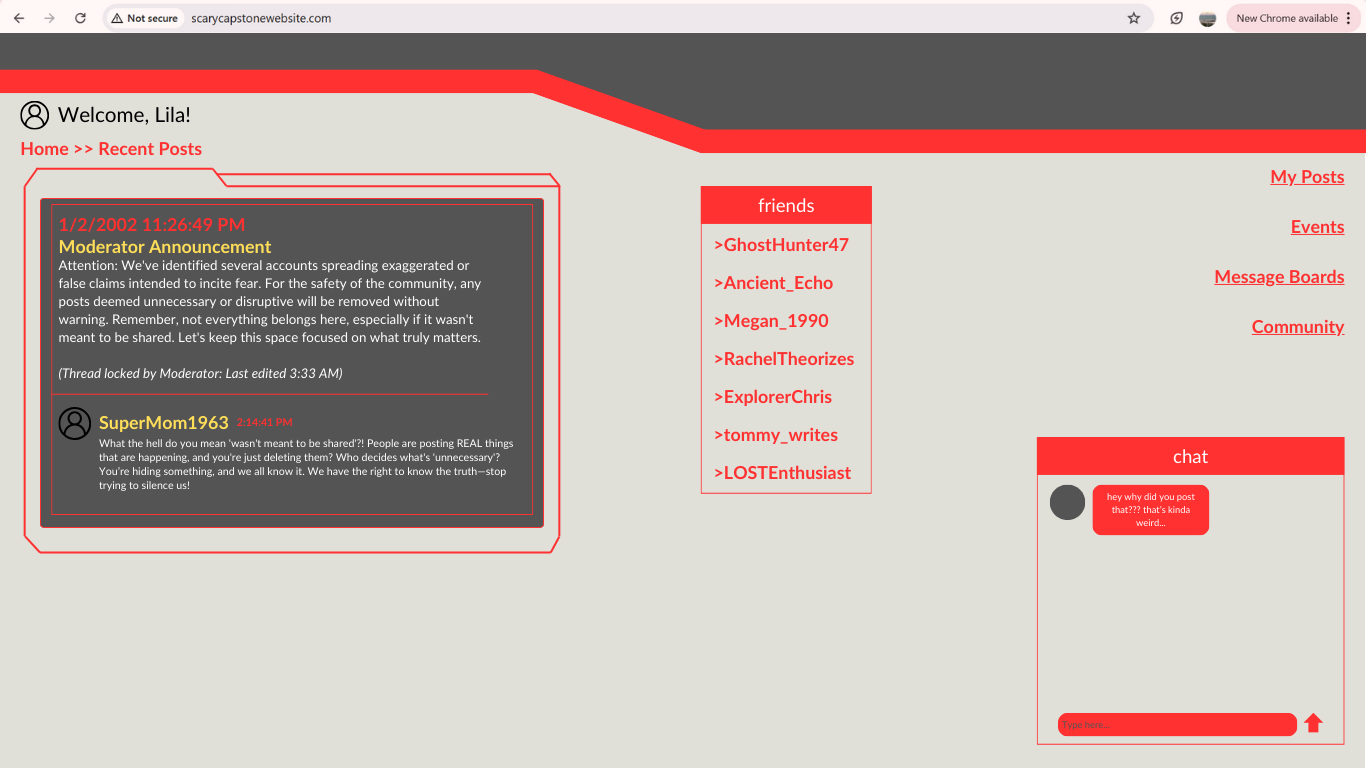Click the Home breadcrumb link
1366x768 pixels.
45,149
